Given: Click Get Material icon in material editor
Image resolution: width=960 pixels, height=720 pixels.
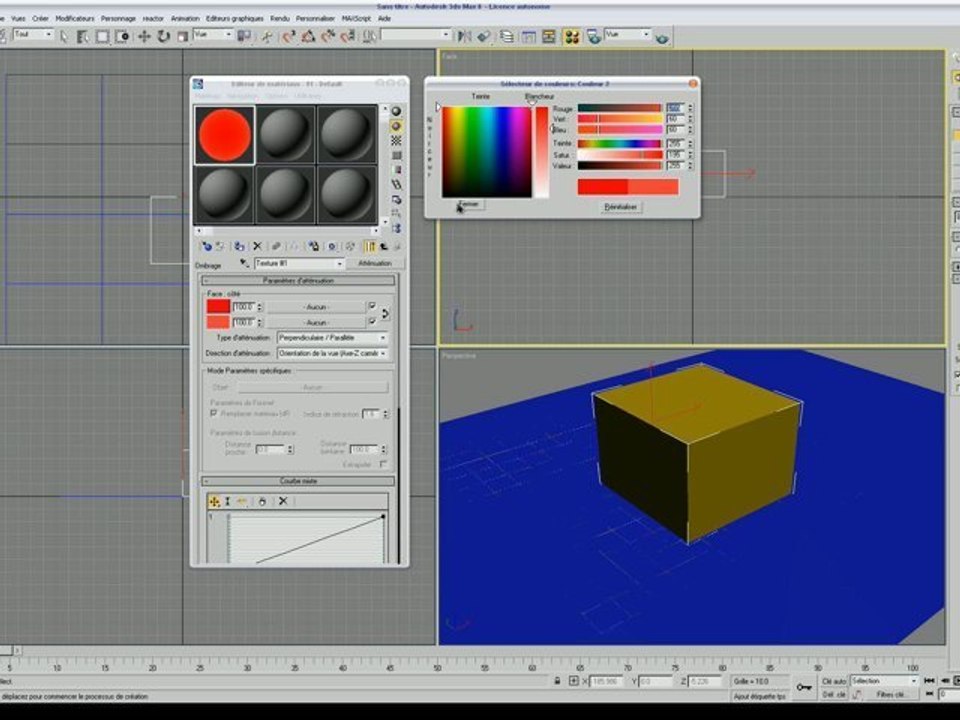Looking at the screenshot, I should point(206,246).
